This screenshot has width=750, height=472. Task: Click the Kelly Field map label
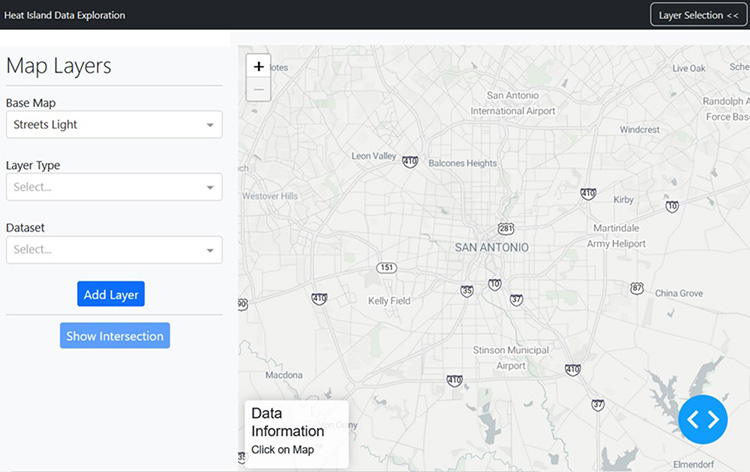click(x=389, y=301)
